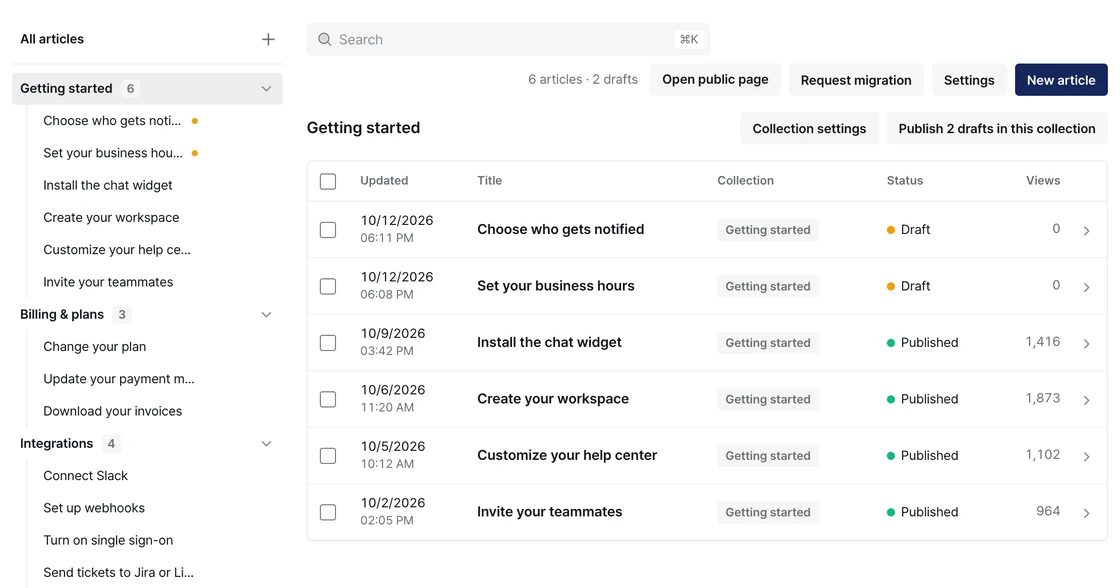Image resolution: width=1120 pixels, height=588 pixels.
Task: Collapse the Integrations collection chevron
Action: pos(266,444)
